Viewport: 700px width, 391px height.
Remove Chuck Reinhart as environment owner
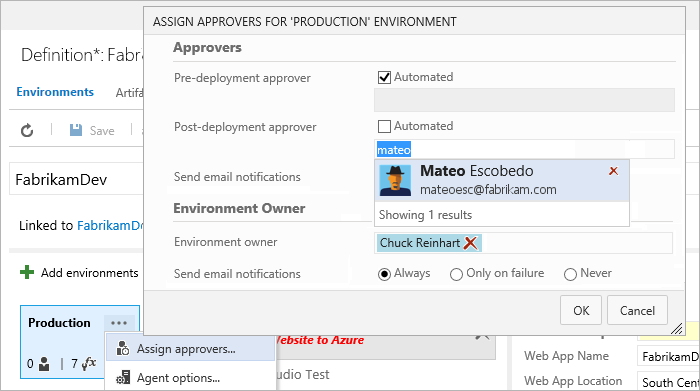click(470, 243)
